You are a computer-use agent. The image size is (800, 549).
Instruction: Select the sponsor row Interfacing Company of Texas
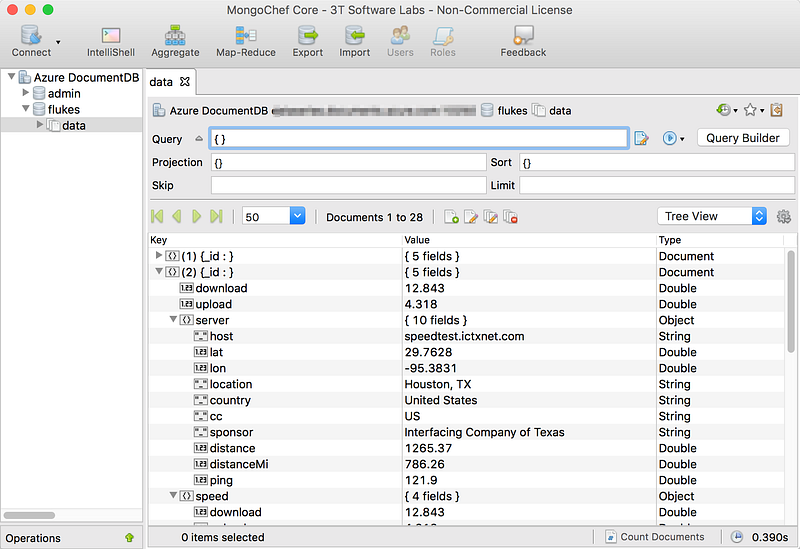(466, 432)
